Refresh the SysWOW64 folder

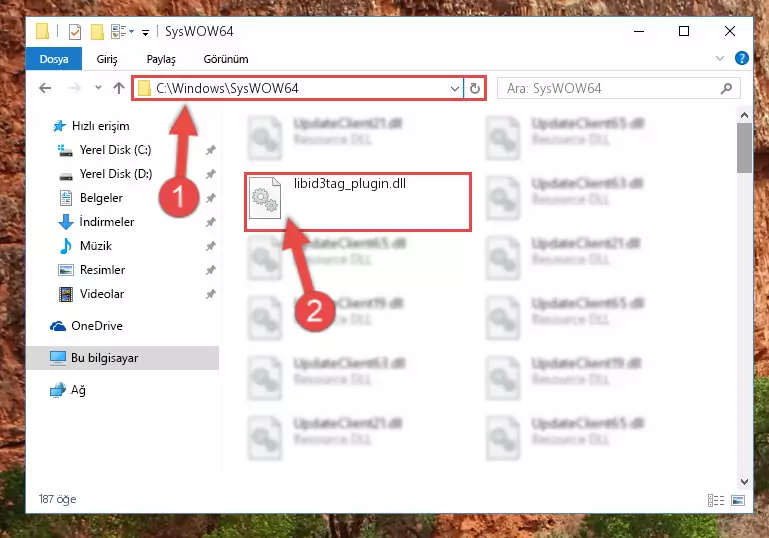pyautogui.click(x=474, y=89)
